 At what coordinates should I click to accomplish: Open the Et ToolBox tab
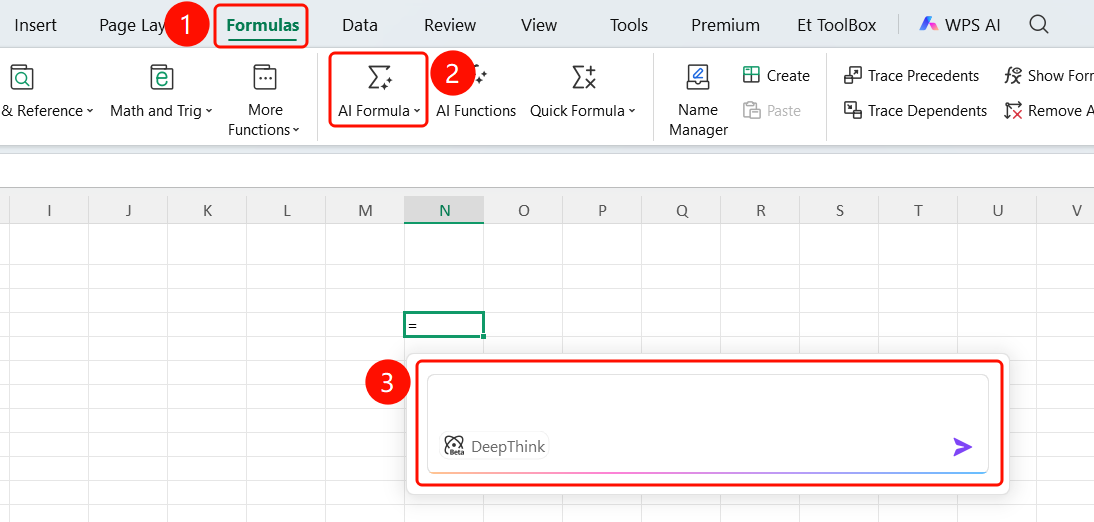point(837,26)
